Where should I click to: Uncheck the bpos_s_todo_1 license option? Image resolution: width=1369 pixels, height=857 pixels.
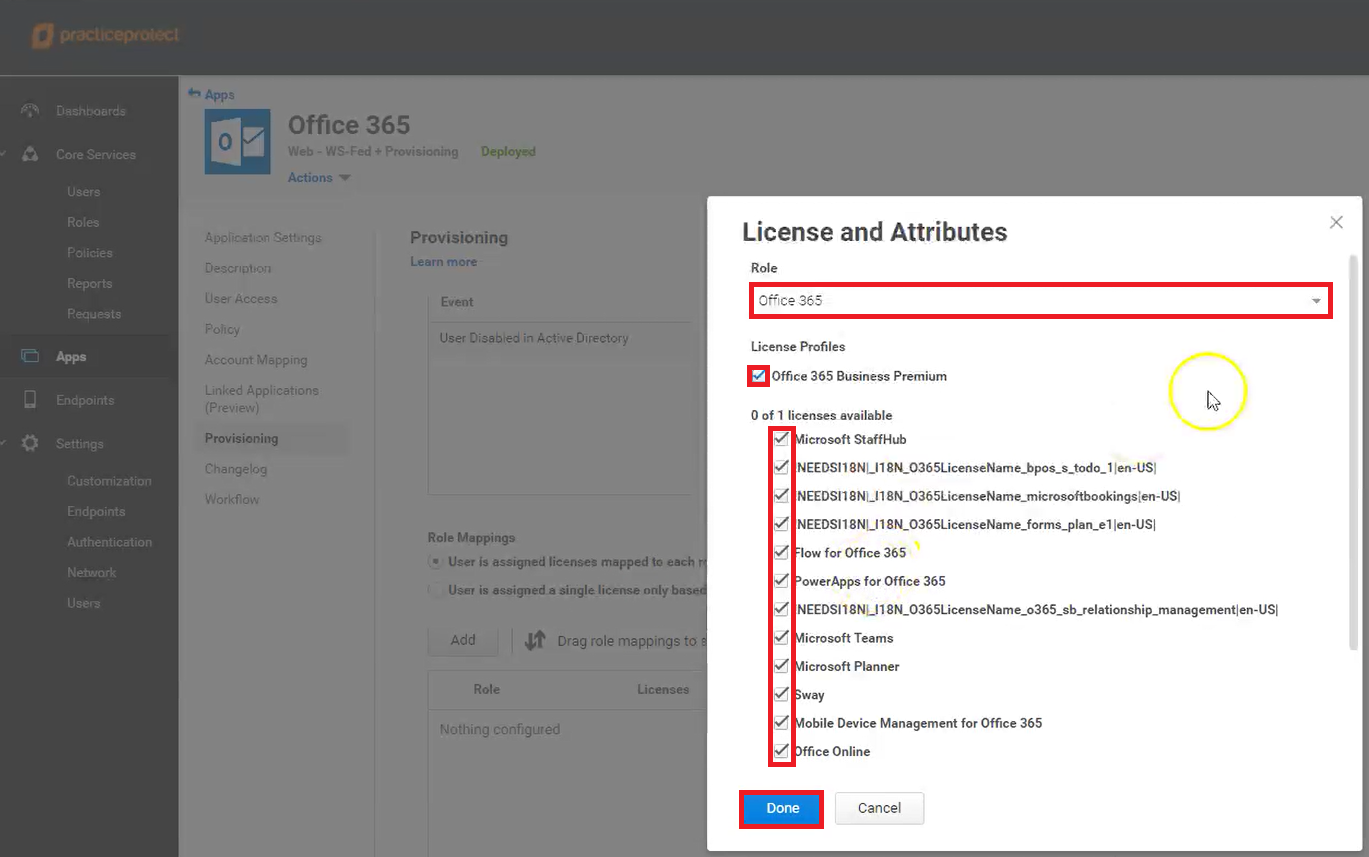tap(781, 467)
